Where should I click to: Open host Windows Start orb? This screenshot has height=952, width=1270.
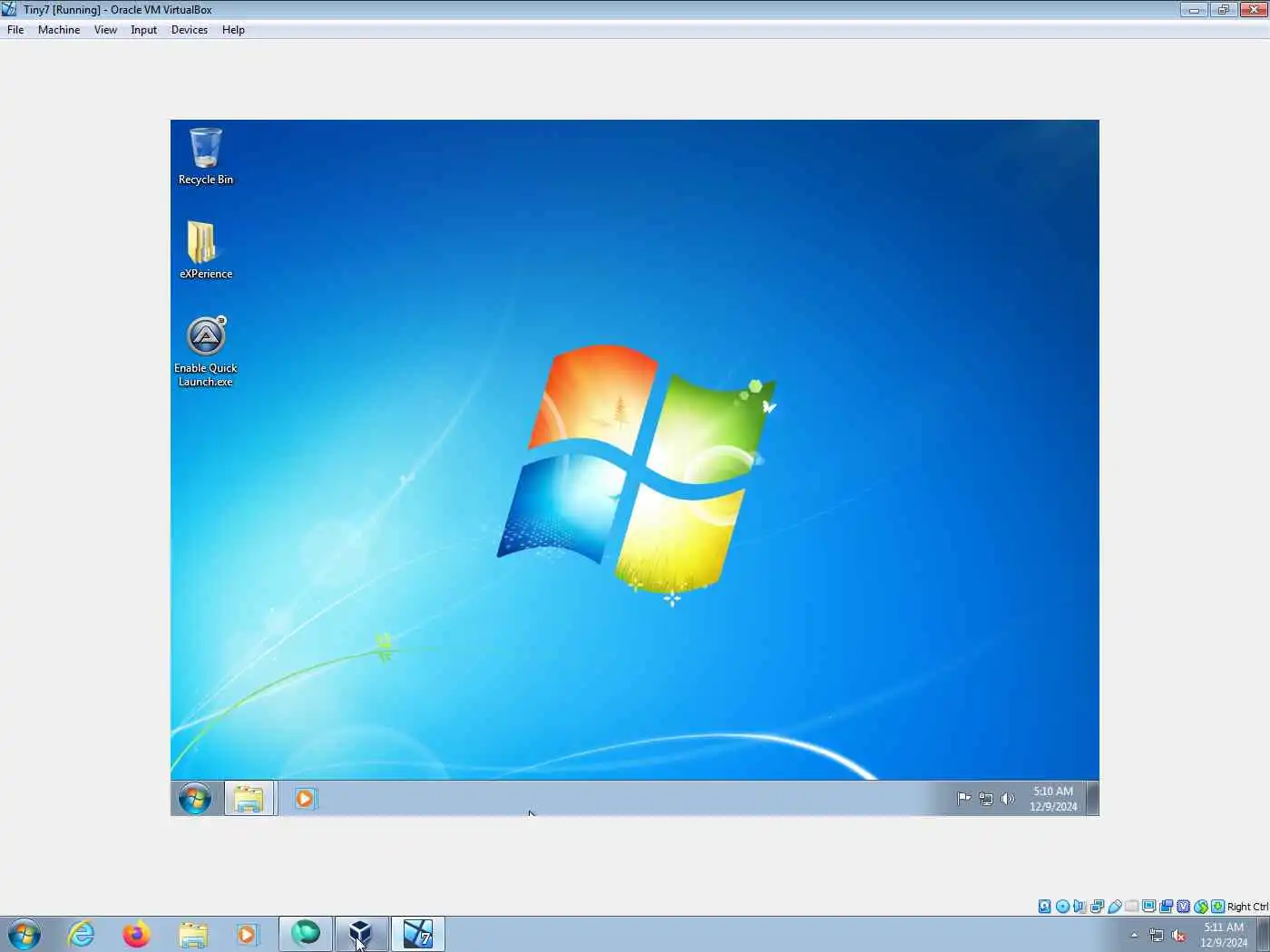click(x=24, y=934)
